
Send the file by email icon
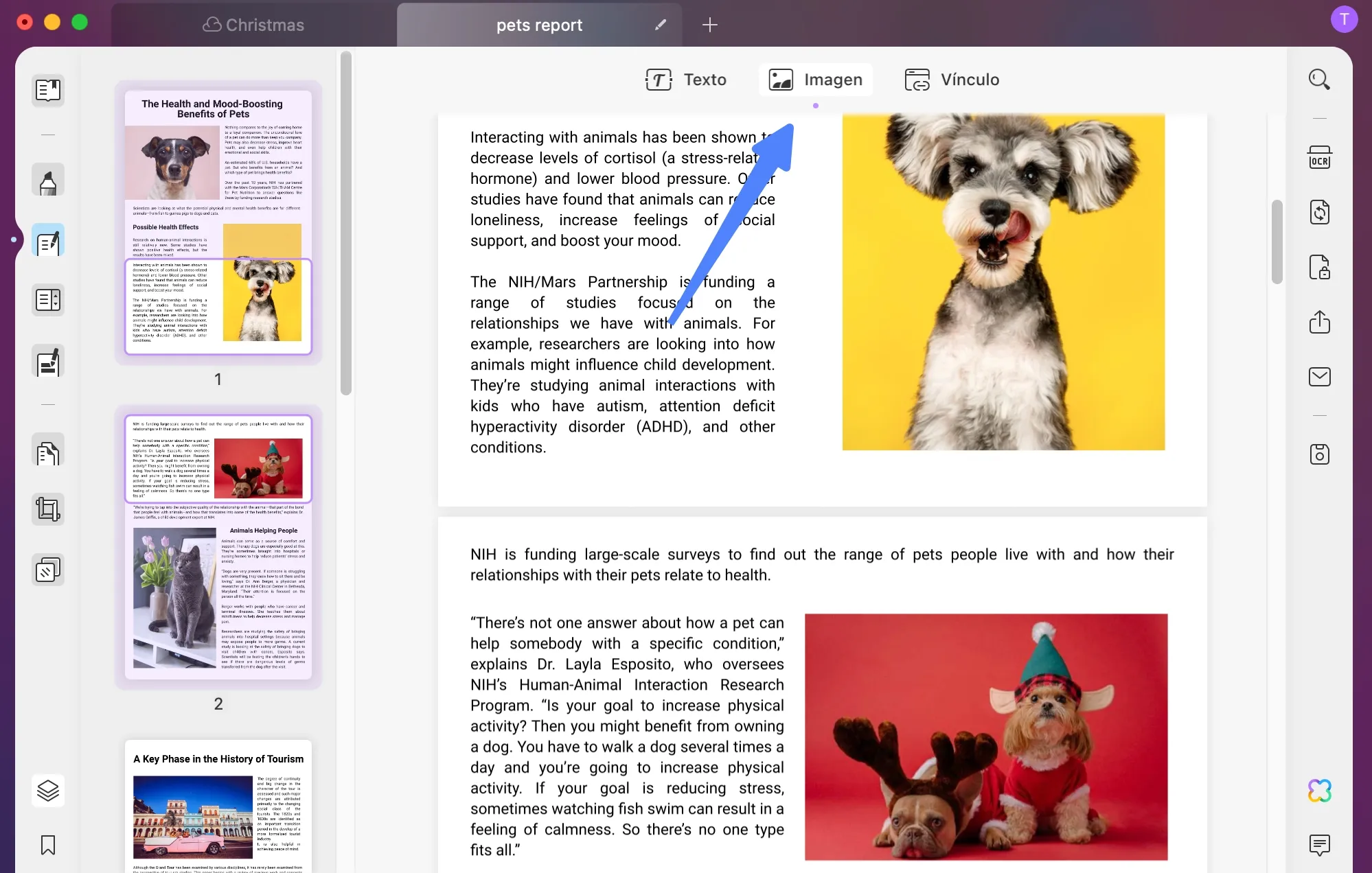pos(1319,377)
